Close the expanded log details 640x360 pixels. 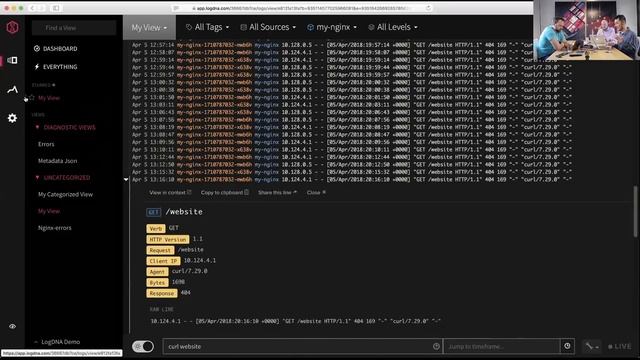pos(316,192)
